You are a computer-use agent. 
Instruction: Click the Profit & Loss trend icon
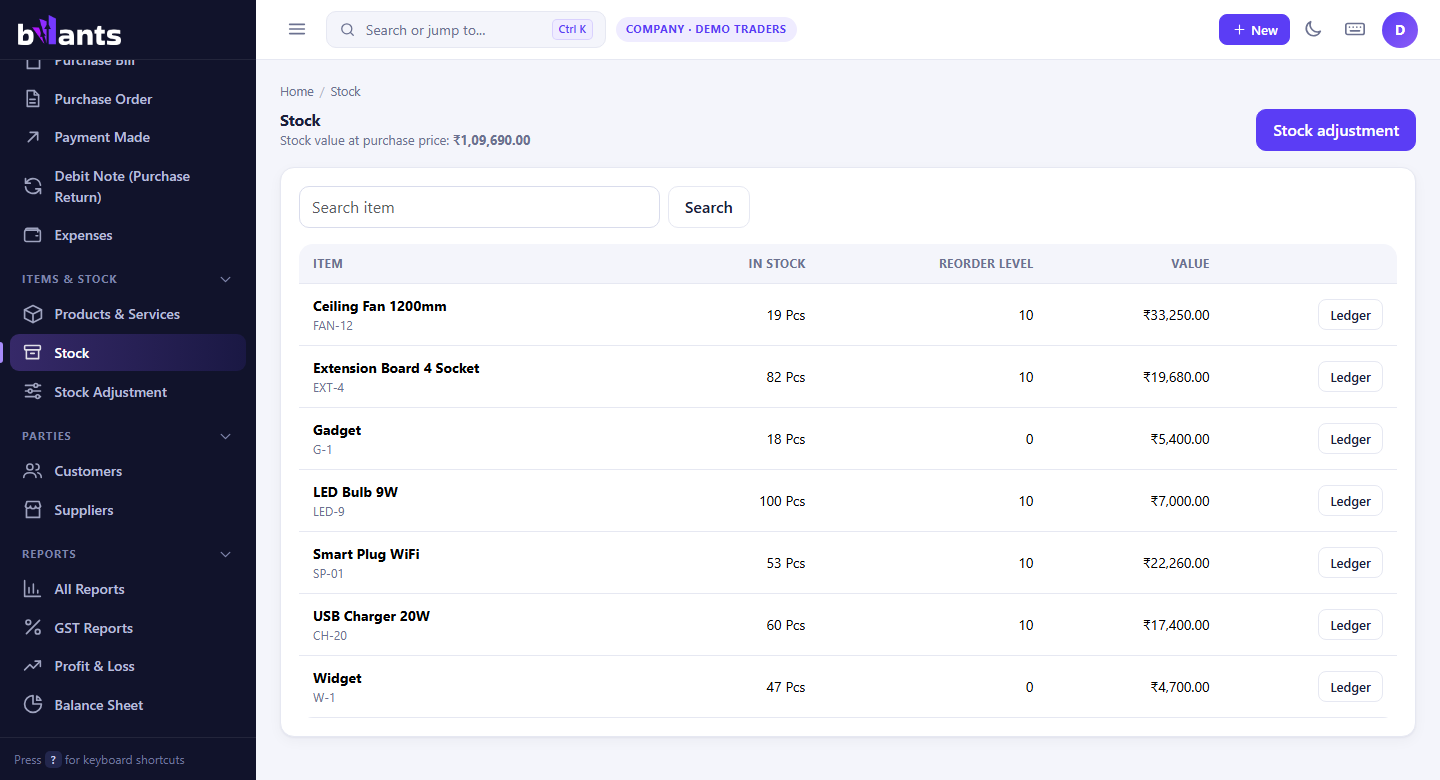click(x=33, y=666)
